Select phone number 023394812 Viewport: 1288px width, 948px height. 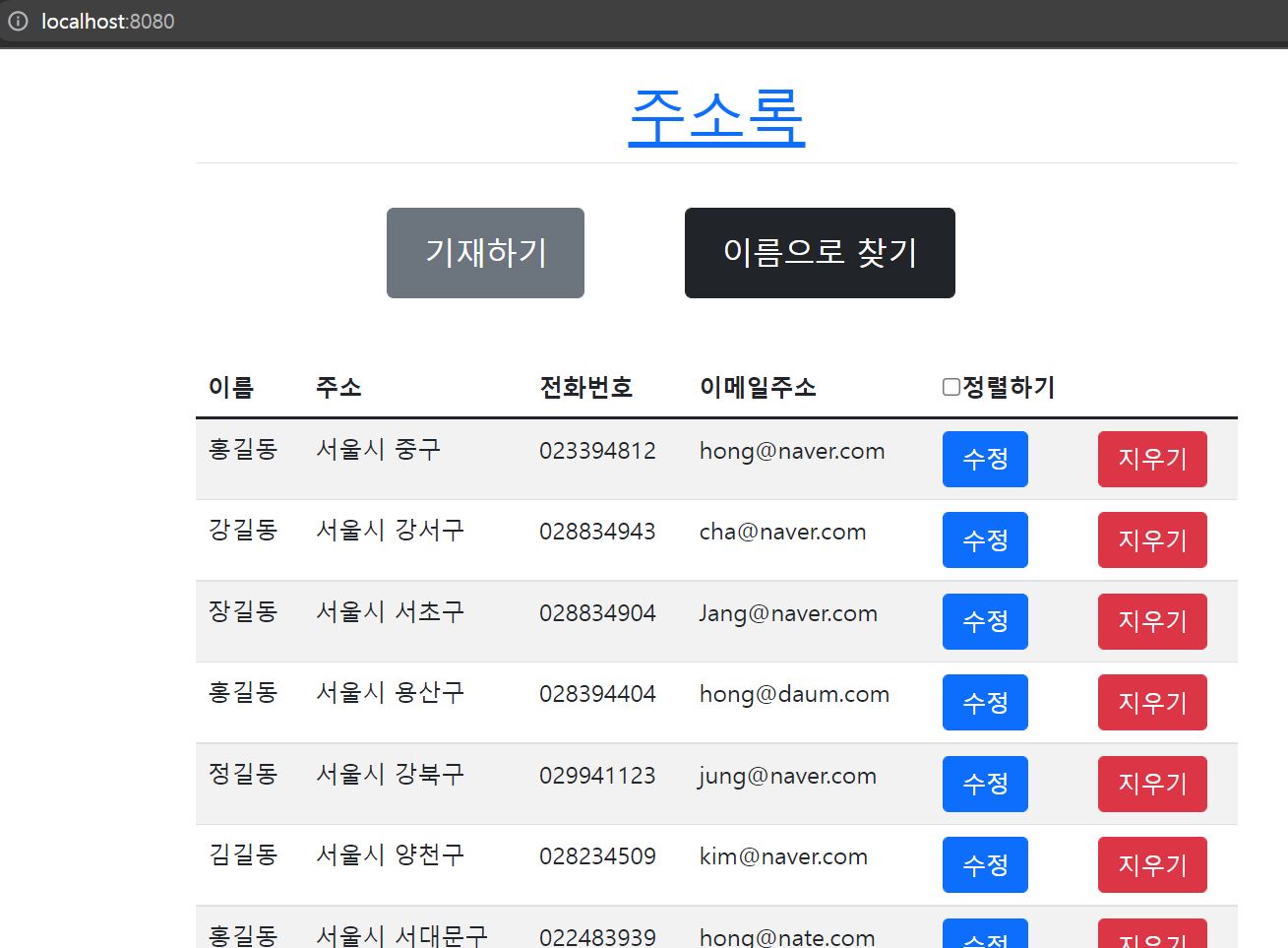click(597, 451)
